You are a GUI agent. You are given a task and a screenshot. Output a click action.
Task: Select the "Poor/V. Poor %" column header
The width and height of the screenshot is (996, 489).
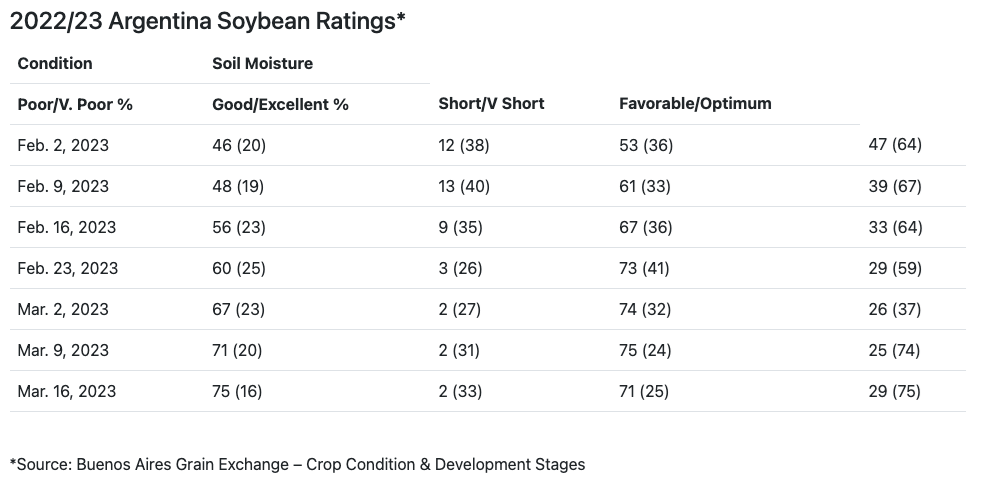pos(75,104)
